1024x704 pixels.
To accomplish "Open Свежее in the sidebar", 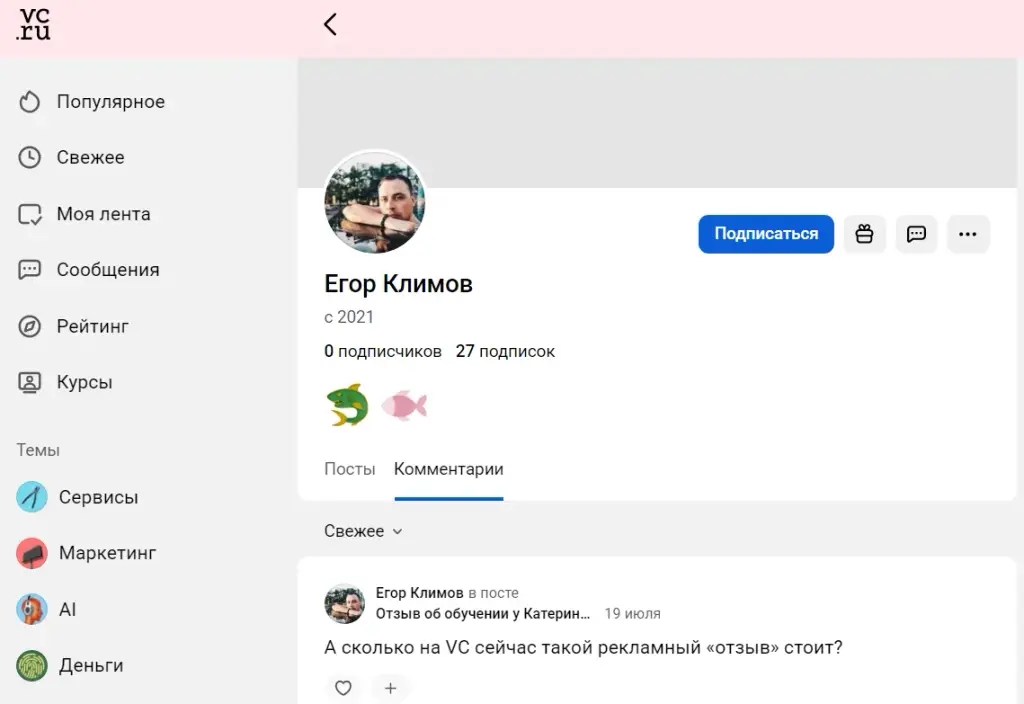I will [91, 157].
